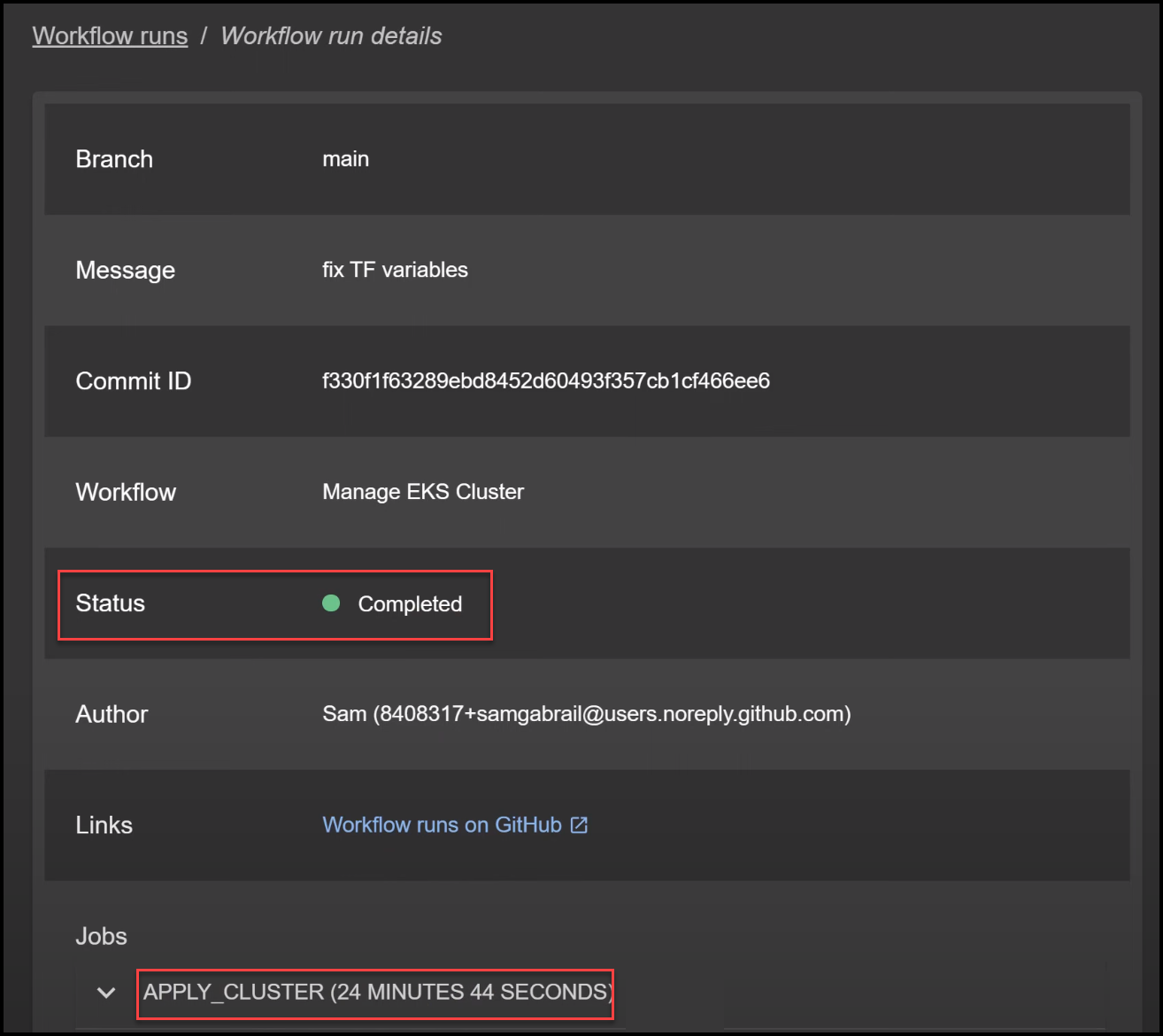Screen dimensions: 1163x1036
Task: Click the Commit ID value f330f1f63289
Action: click(546, 380)
